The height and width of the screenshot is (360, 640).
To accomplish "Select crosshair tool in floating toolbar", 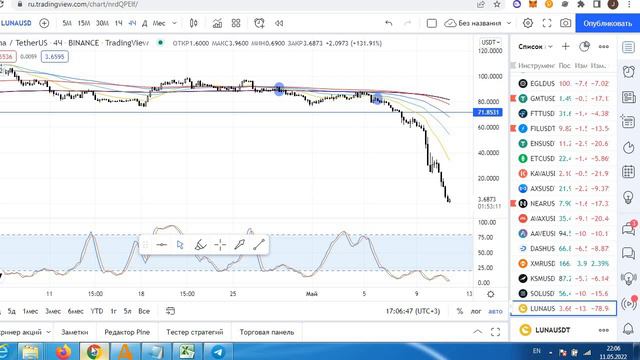I will 220,245.
